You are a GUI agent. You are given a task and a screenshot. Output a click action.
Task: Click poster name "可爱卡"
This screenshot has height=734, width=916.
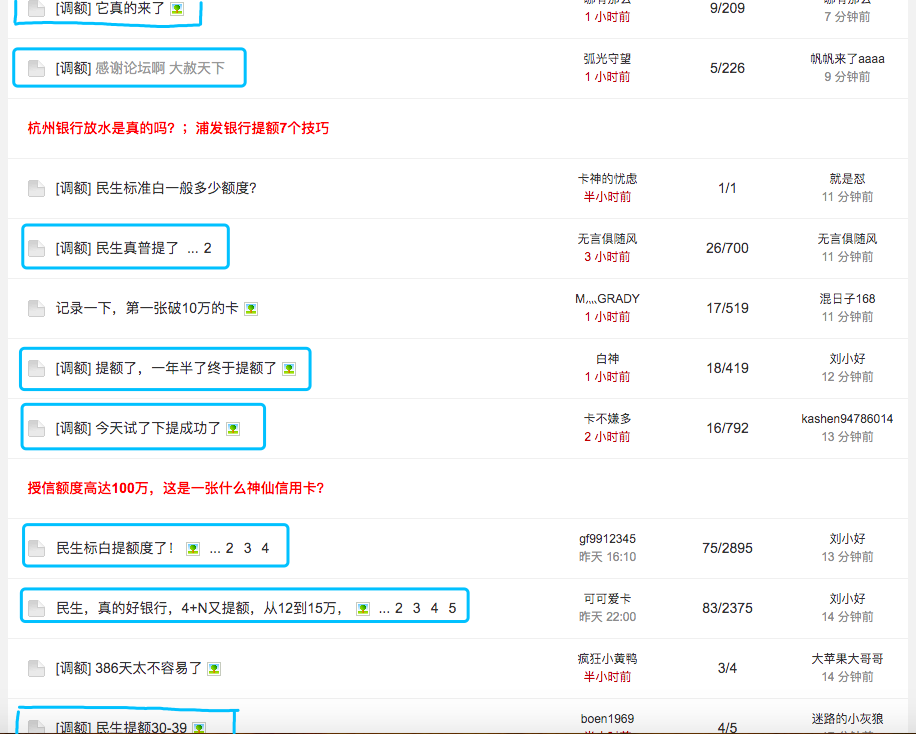605,598
